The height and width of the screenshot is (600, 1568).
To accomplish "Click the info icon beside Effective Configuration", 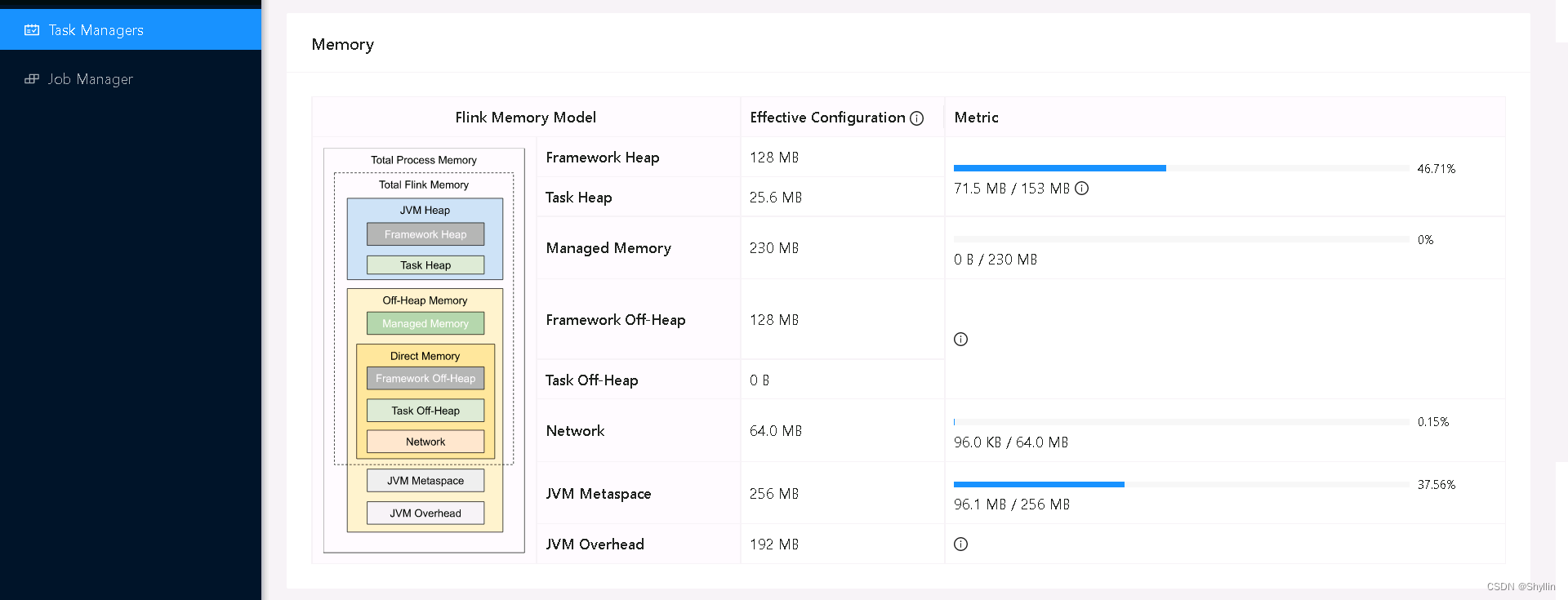I will click(917, 118).
